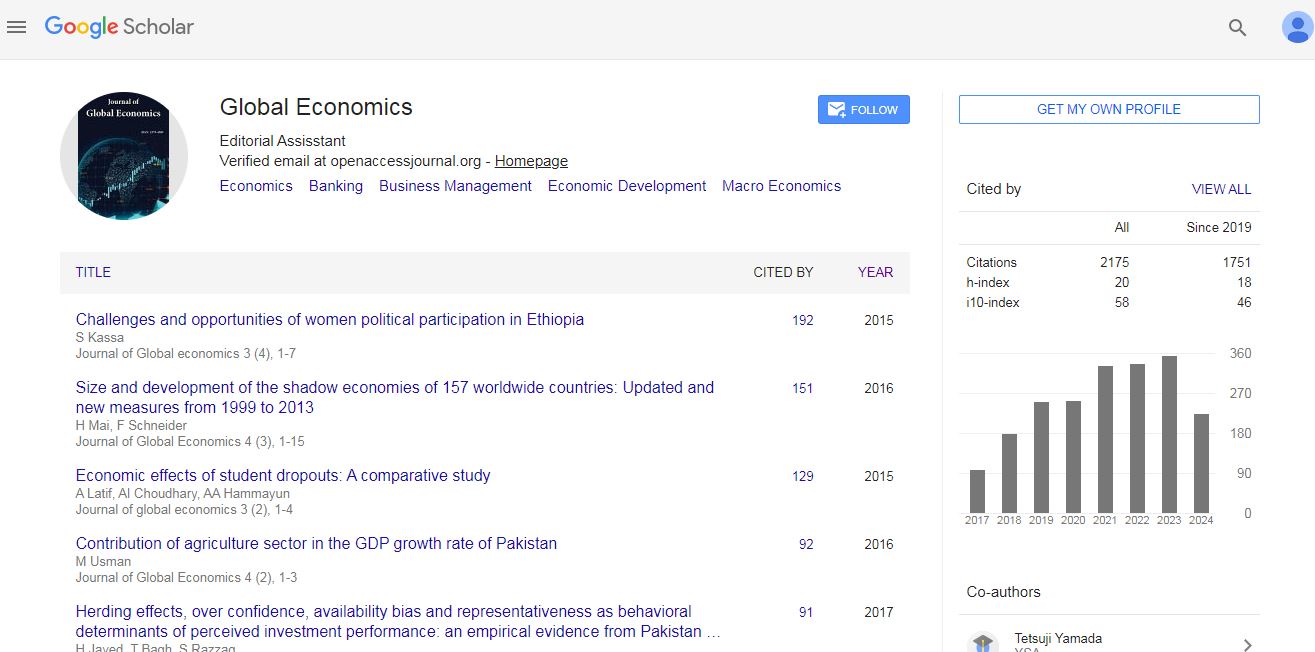Open the hamburger menu icon

[16, 27]
